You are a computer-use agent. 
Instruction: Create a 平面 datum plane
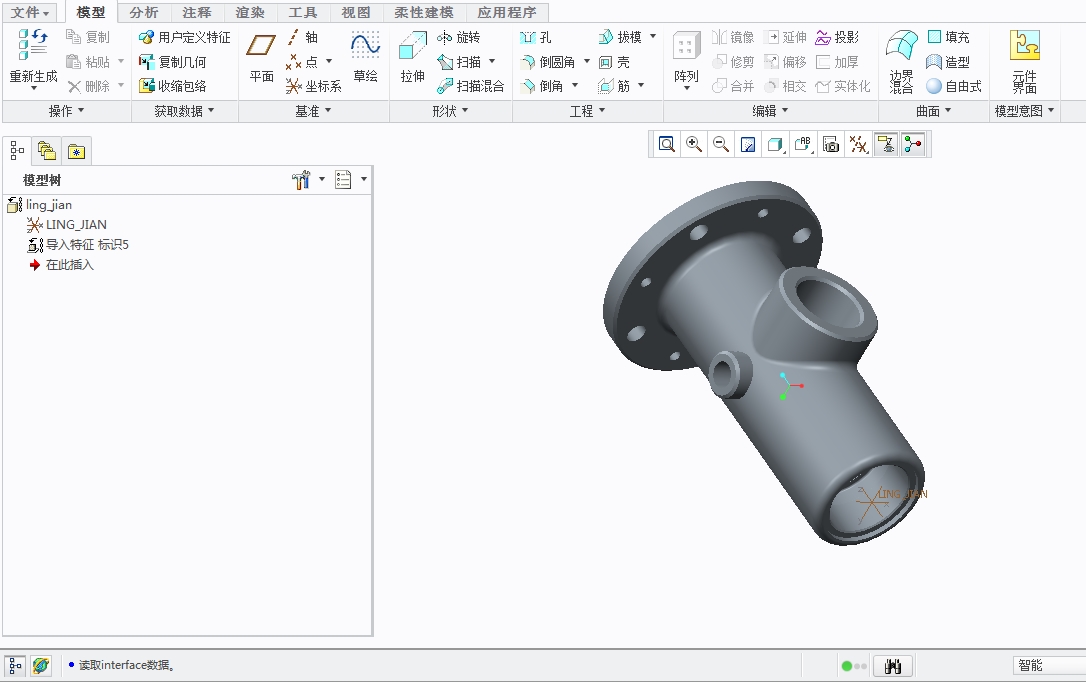point(261,57)
